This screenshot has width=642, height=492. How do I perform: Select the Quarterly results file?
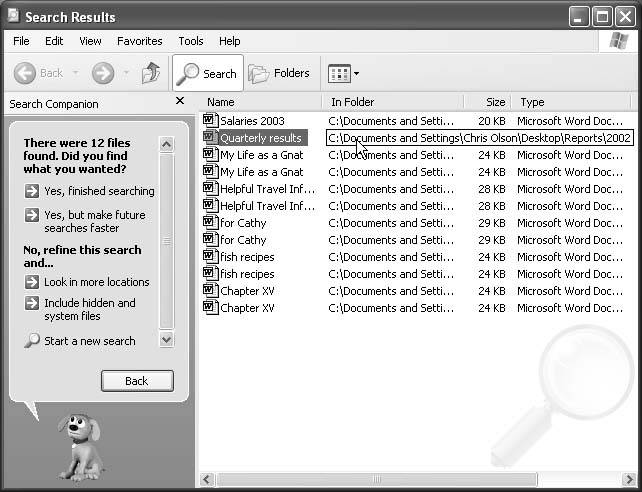point(260,138)
